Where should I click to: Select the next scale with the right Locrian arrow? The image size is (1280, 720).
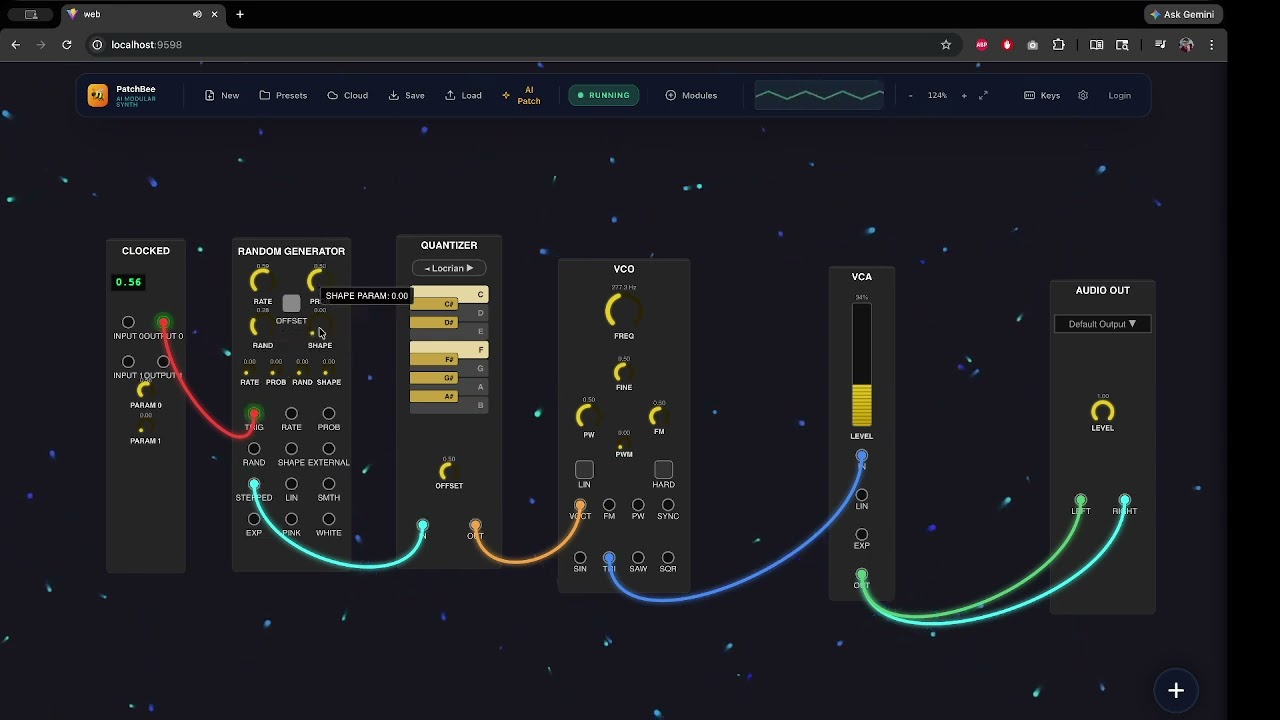click(470, 268)
